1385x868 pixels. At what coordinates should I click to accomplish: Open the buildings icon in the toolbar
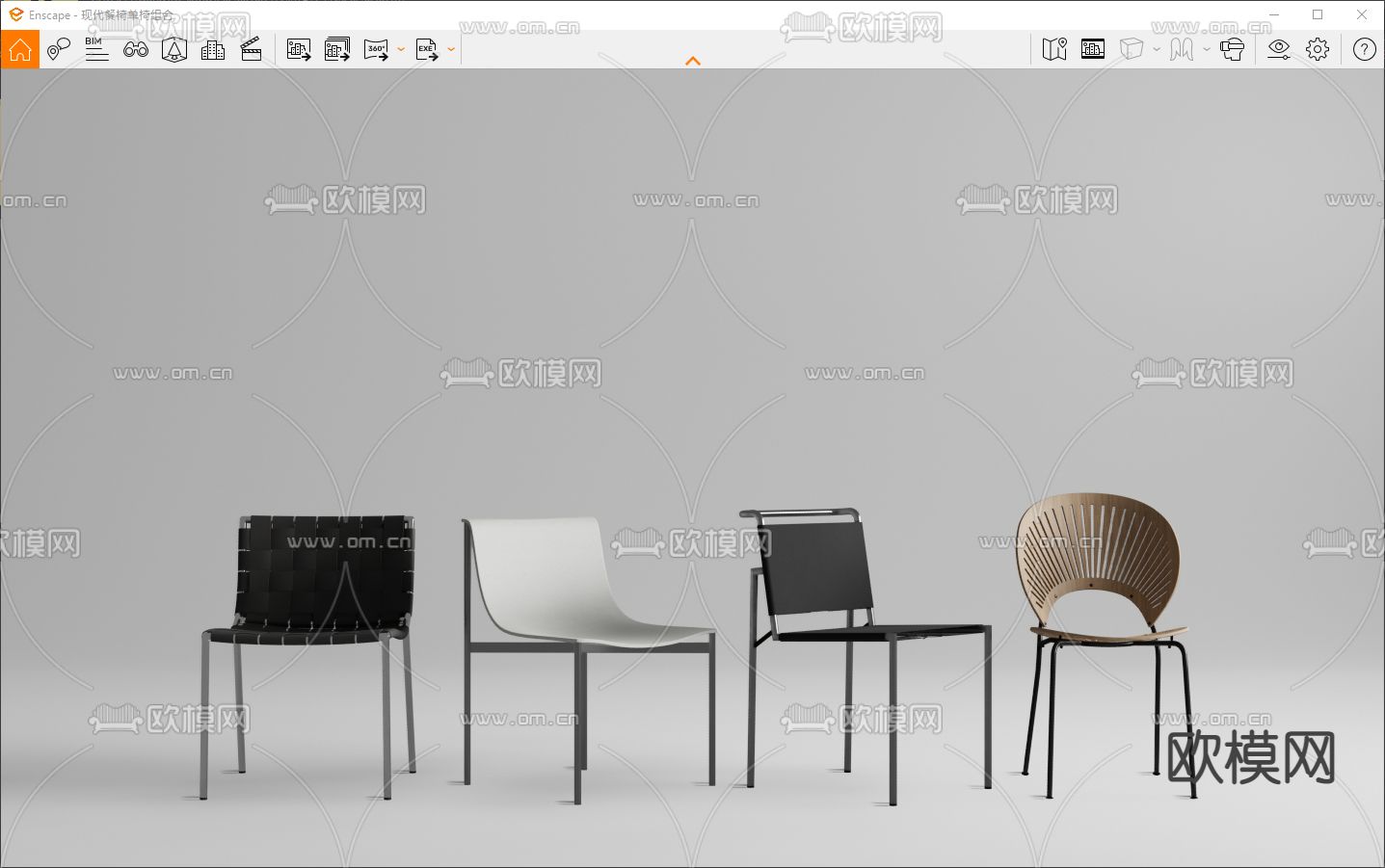coord(213,49)
